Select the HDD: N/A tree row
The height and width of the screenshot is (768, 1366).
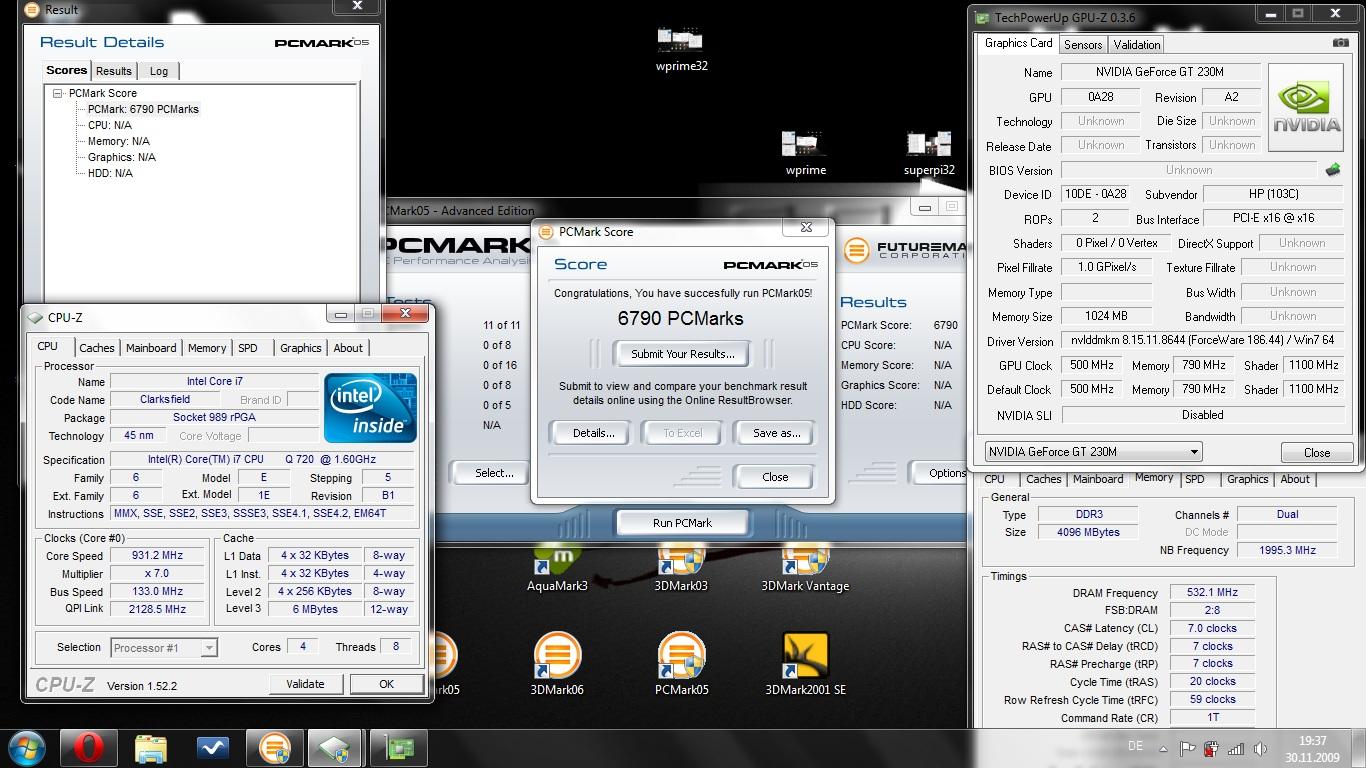110,173
